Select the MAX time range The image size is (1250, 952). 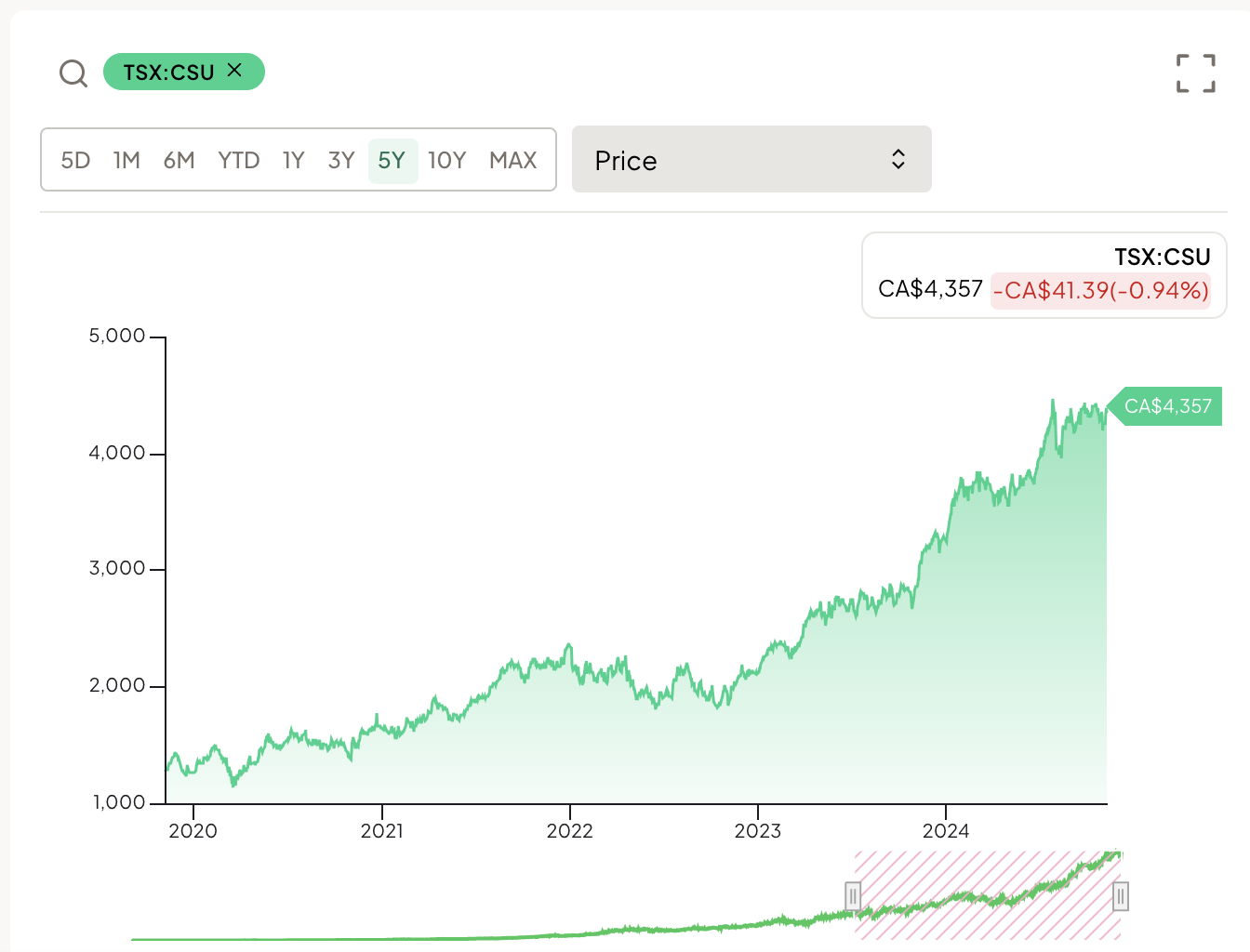point(513,161)
